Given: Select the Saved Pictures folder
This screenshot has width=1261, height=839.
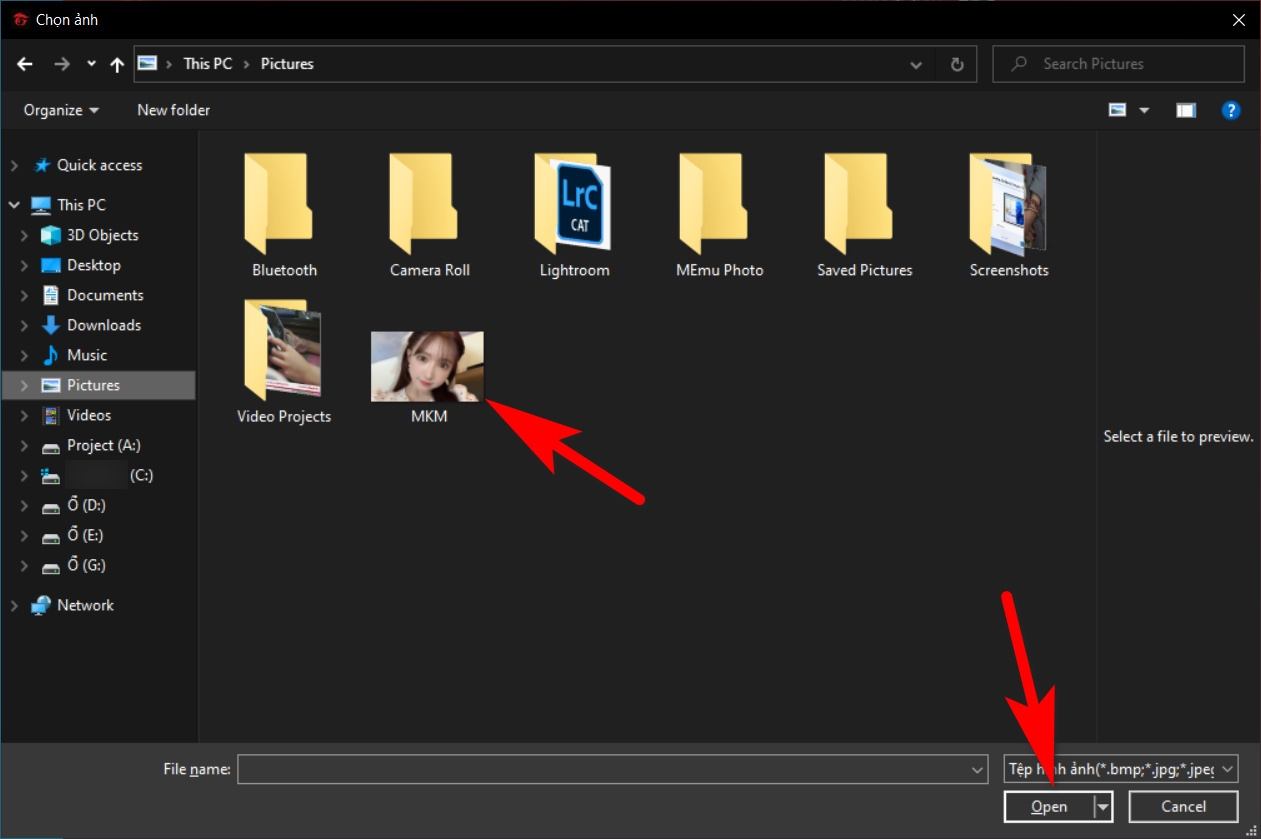Looking at the screenshot, I should pos(864,215).
